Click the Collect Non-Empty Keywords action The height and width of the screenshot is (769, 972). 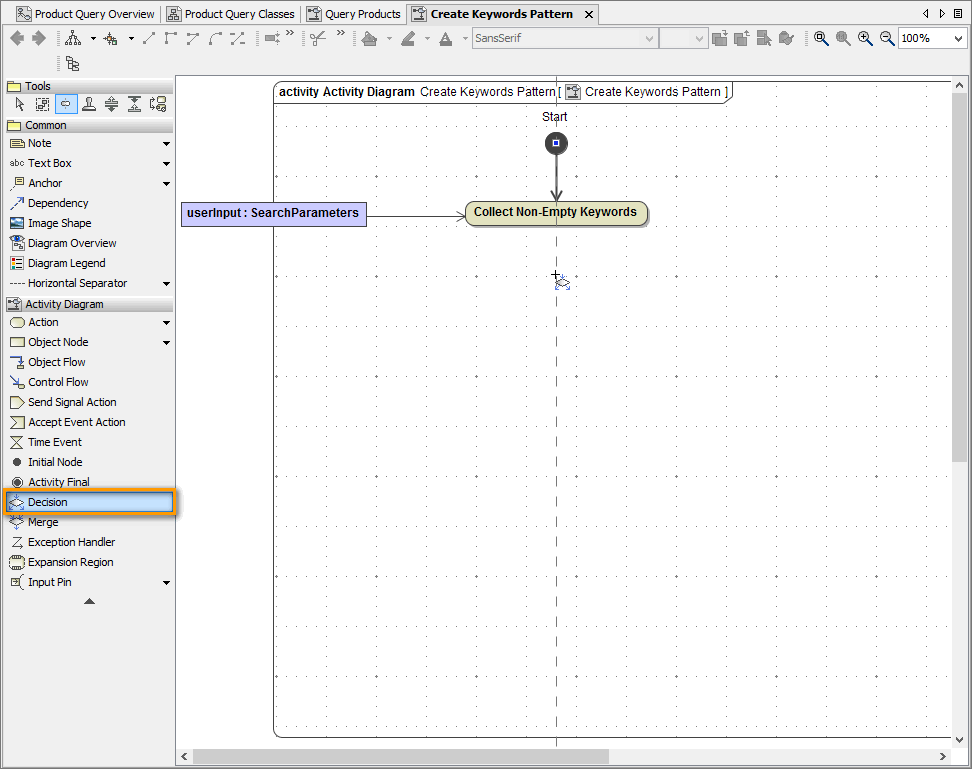(555, 213)
